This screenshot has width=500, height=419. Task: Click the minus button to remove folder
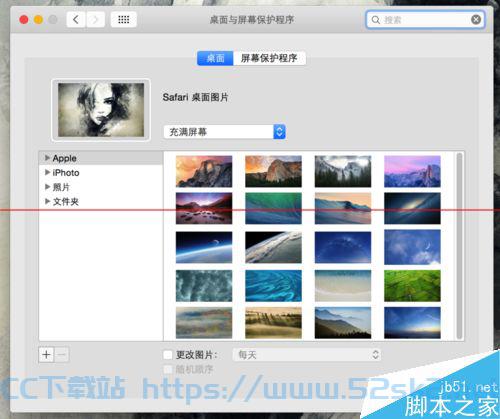[x=62, y=354]
